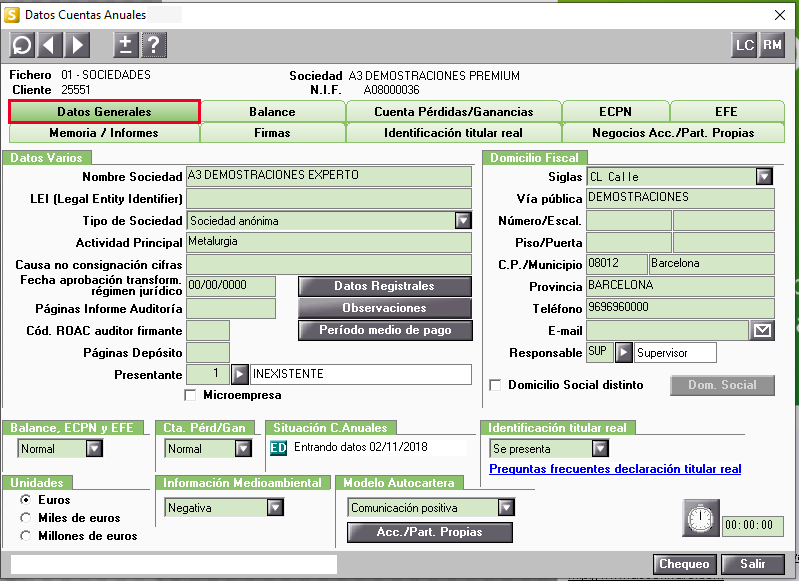The image size is (799, 581).
Task: Open ECPN tab
Action: pyautogui.click(x=616, y=112)
